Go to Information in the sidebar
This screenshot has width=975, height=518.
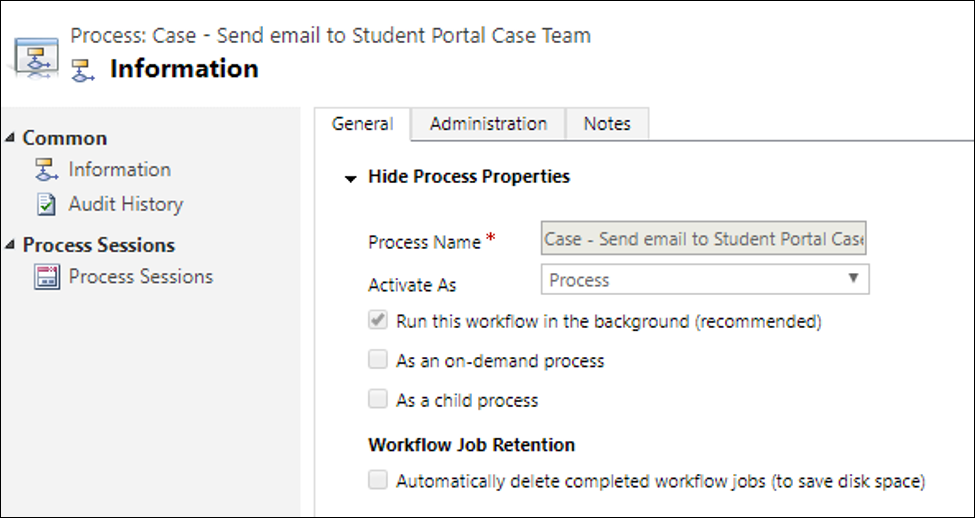tap(119, 169)
